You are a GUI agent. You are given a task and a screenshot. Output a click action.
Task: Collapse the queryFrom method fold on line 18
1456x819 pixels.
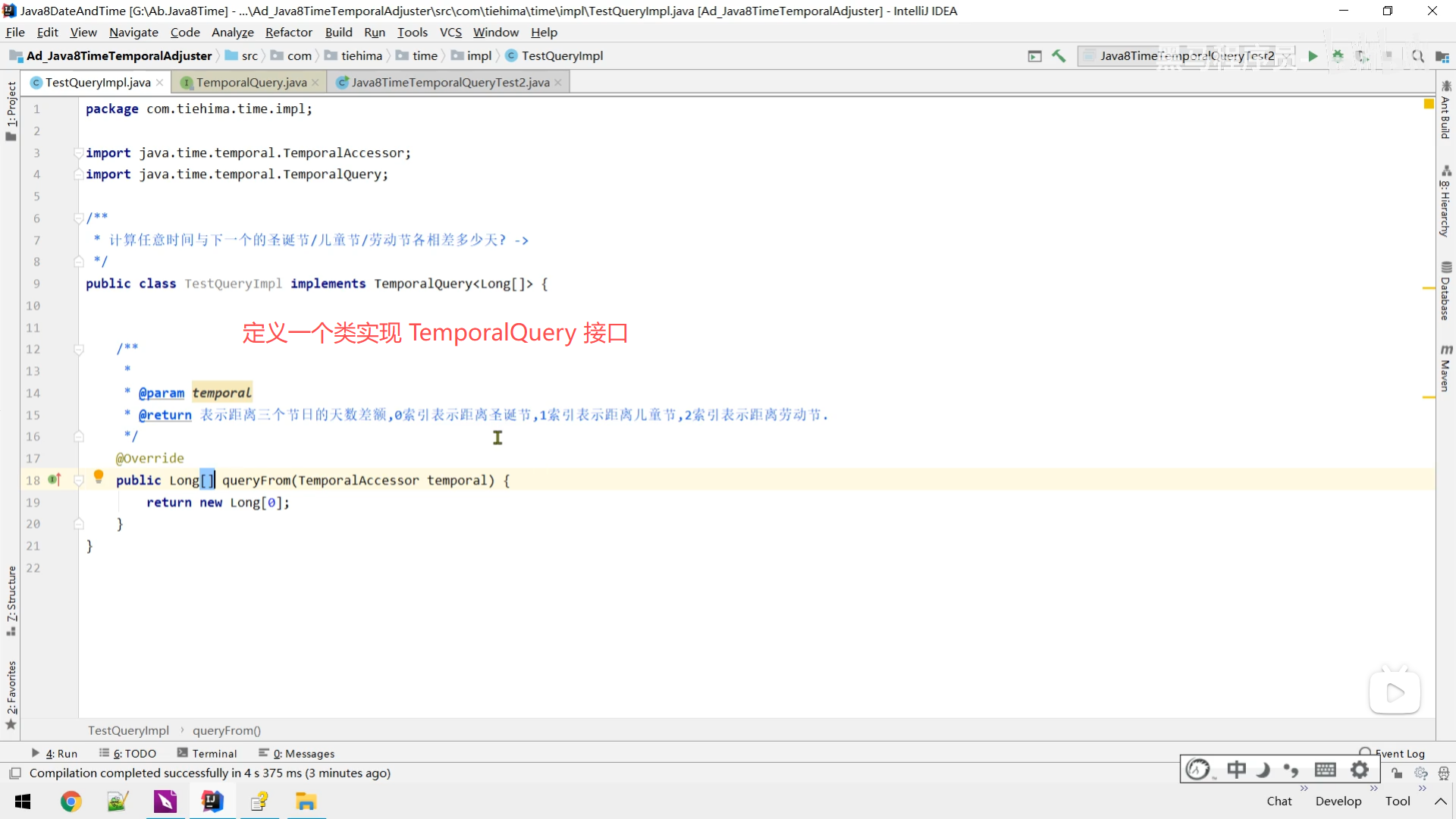pyautogui.click(x=78, y=480)
